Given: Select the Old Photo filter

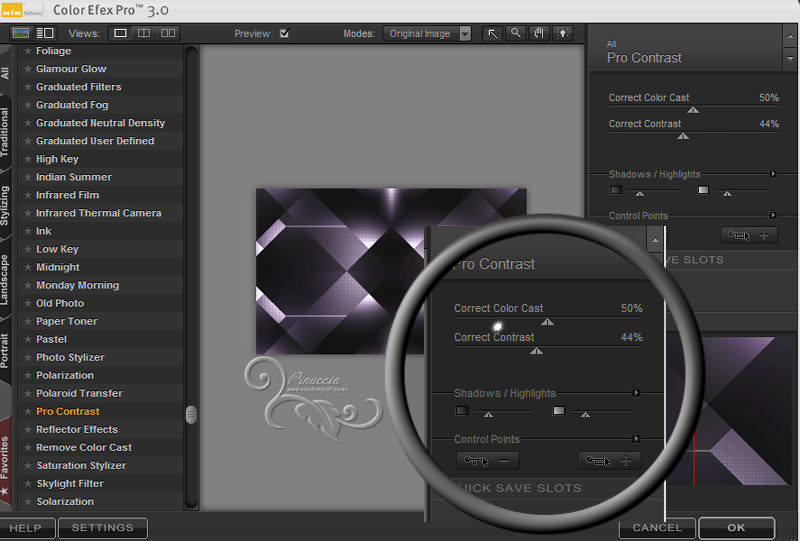Looking at the screenshot, I should pos(60,303).
